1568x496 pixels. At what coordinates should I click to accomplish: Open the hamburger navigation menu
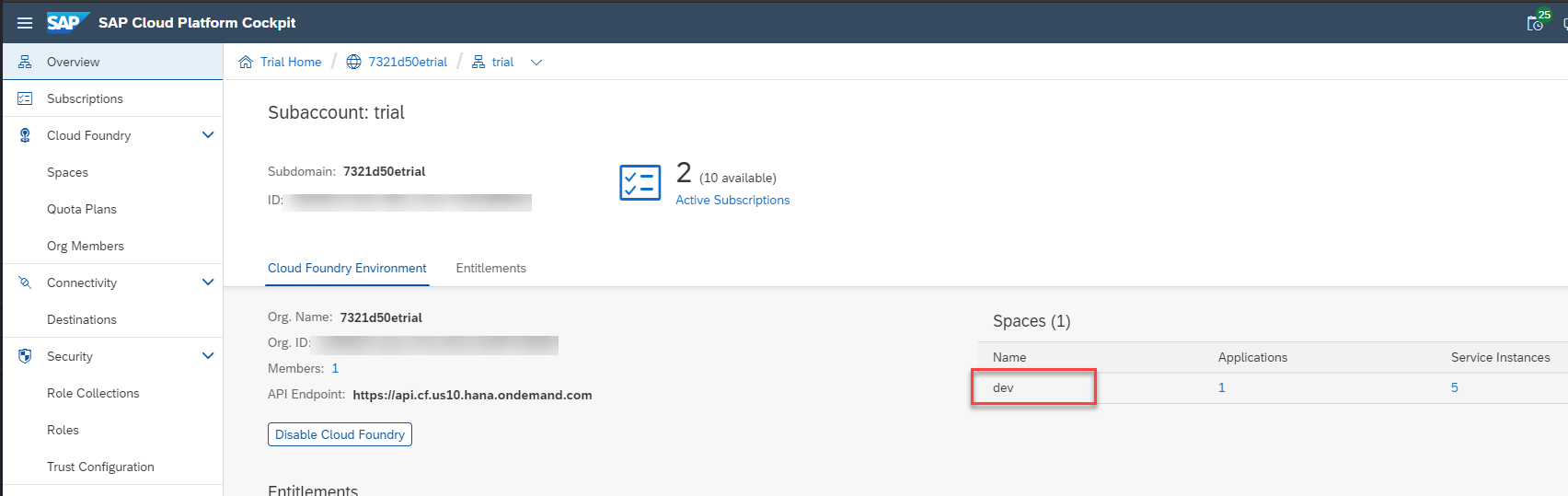tap(25, 23)
